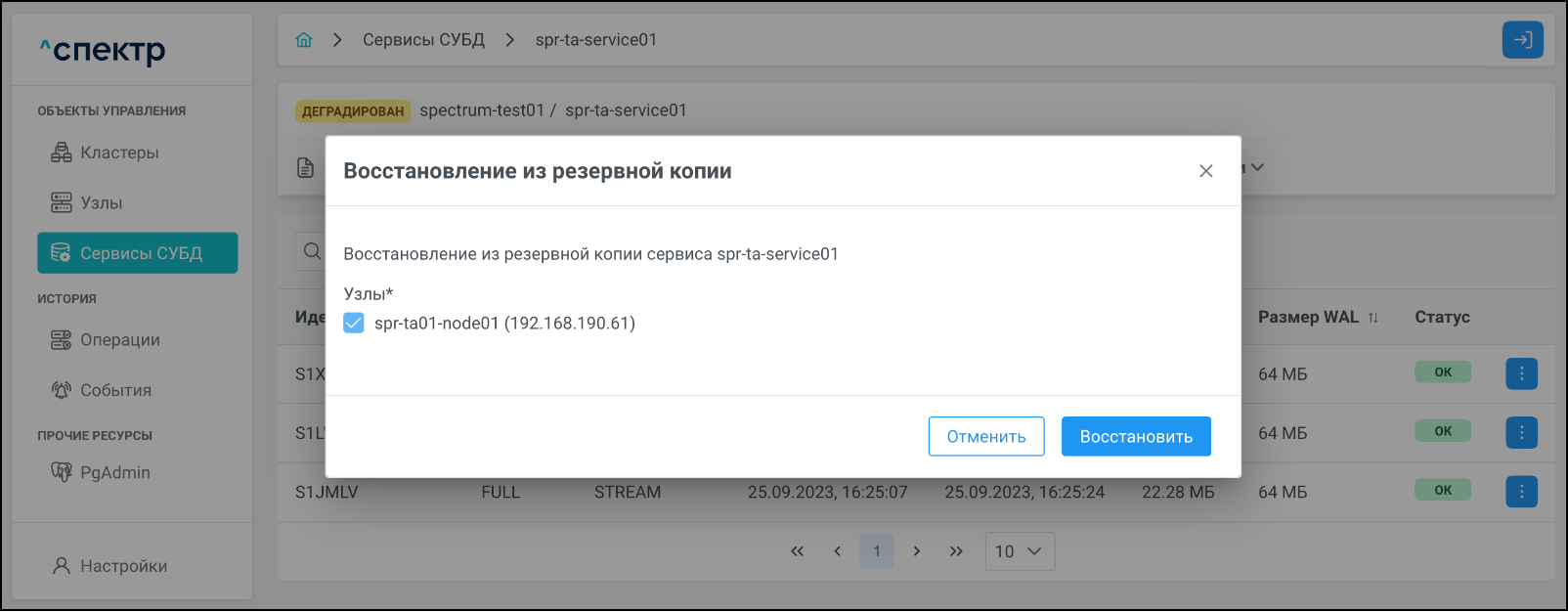
Task: Go to last page of pagination
Action: (956, 551)
